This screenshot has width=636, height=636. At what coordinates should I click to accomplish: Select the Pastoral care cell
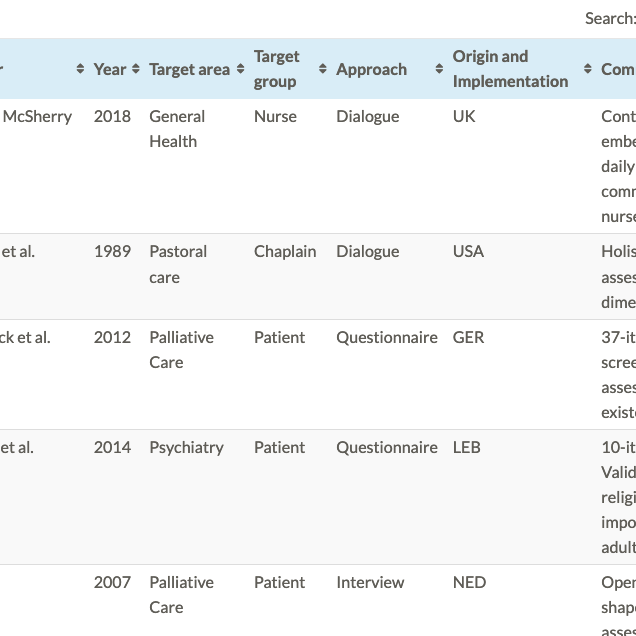coord(178,264)
